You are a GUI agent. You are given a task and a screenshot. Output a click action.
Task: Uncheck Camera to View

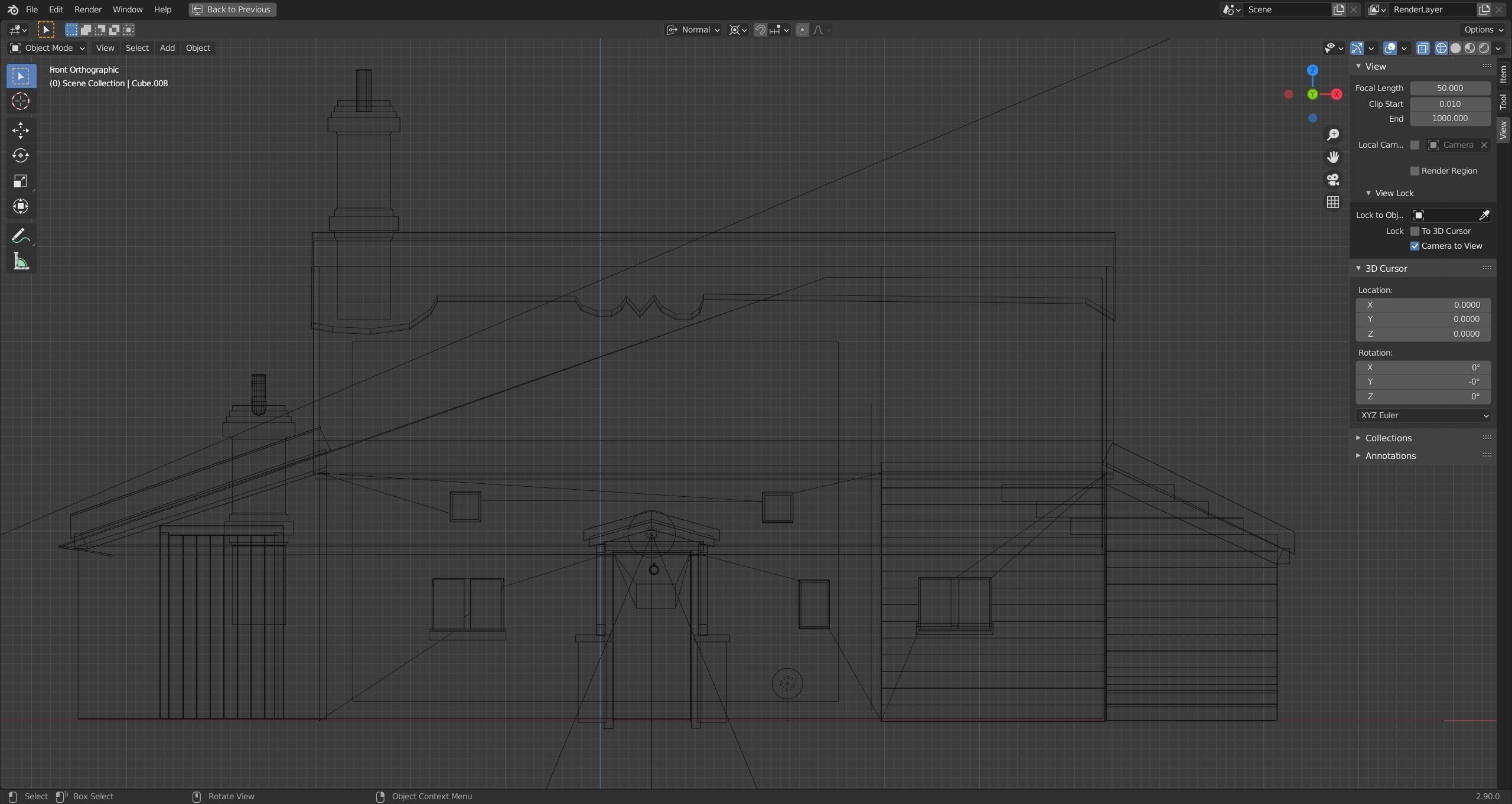pos(1415,246)
